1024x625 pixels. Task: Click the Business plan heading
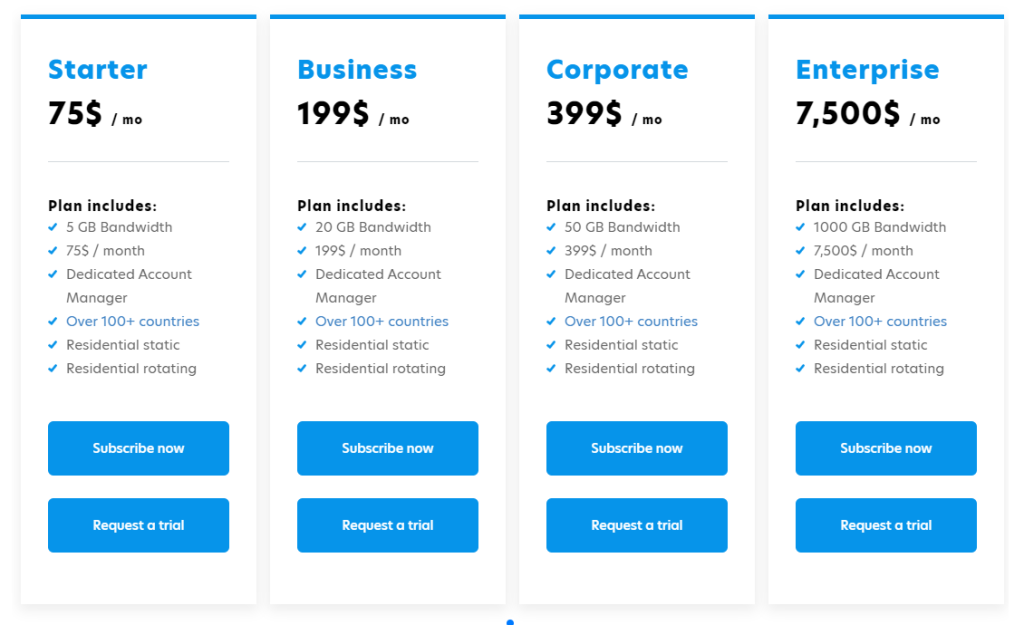(x=357, y=69)
